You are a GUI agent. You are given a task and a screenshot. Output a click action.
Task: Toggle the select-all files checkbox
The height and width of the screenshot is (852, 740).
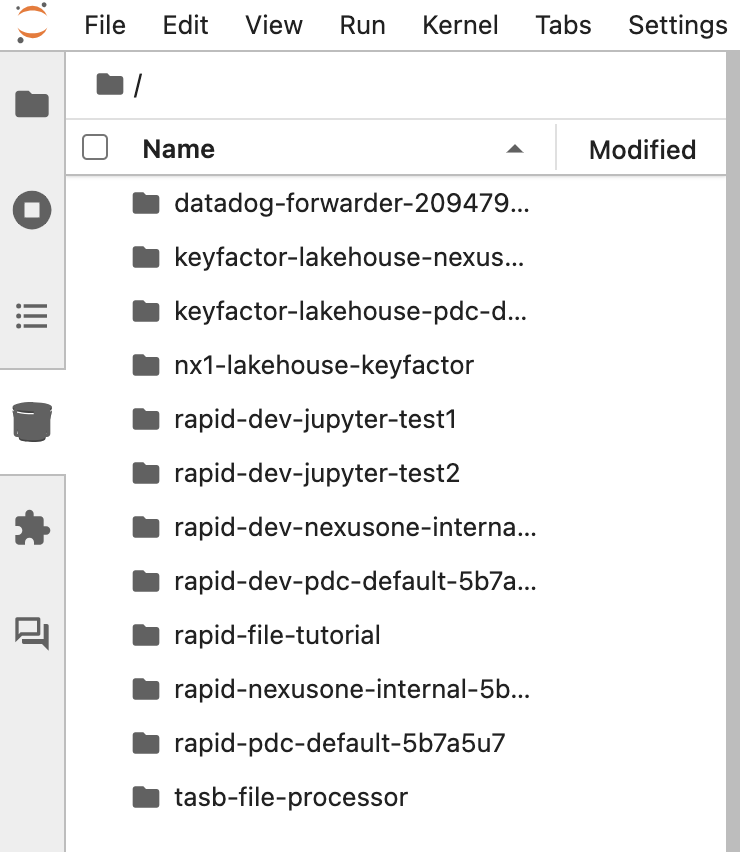point(95,147)
